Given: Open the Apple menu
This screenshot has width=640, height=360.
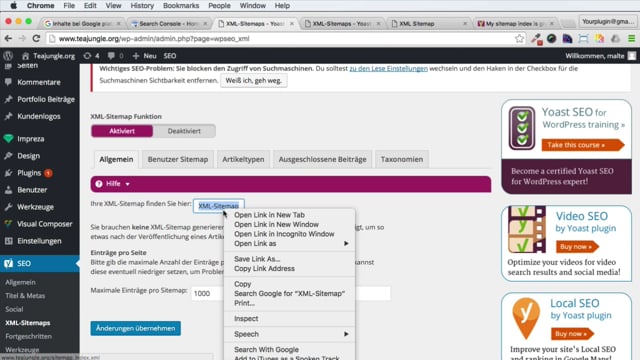Looking at the screenshot, I should (13, 6).
